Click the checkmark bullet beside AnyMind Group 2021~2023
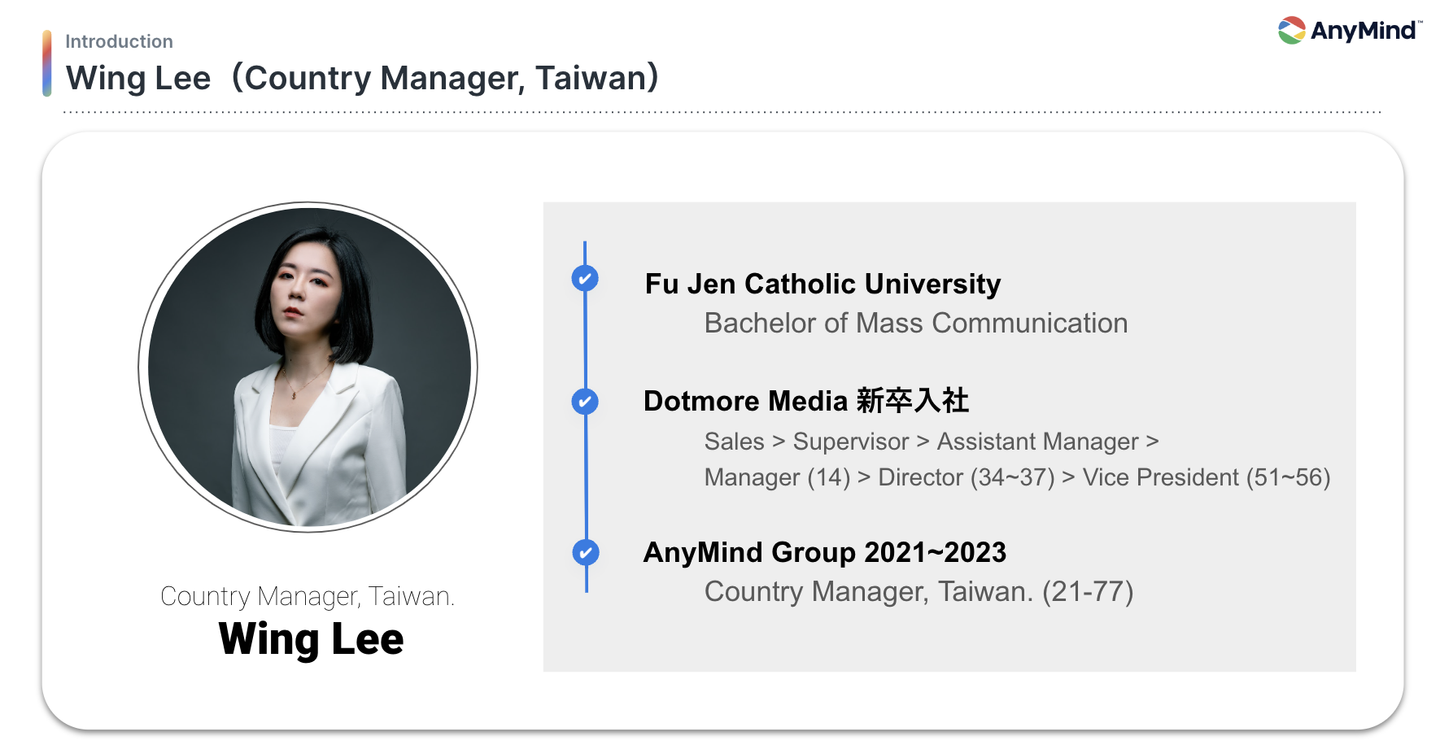1440x748 pixels. tap(585, 552)
